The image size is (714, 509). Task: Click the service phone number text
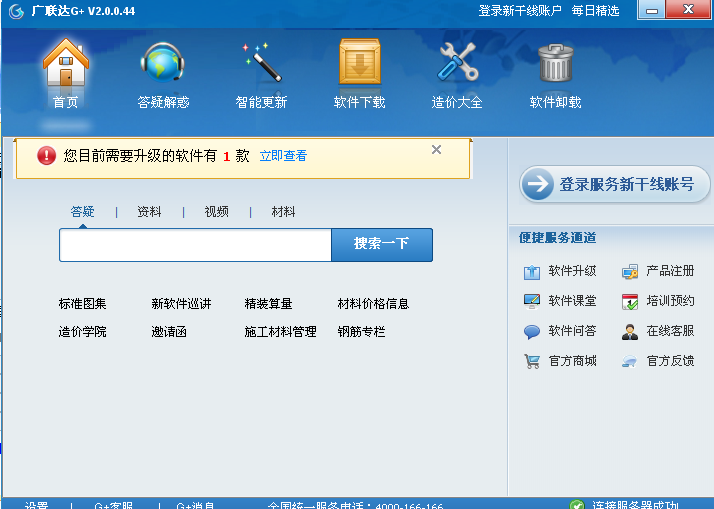(355, 505)
